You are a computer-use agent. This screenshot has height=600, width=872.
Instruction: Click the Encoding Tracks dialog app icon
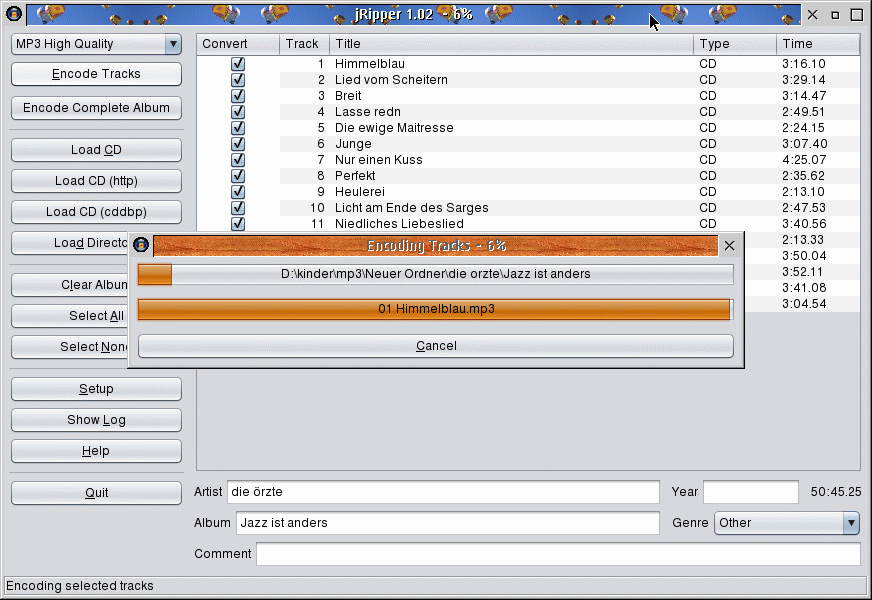141,245
